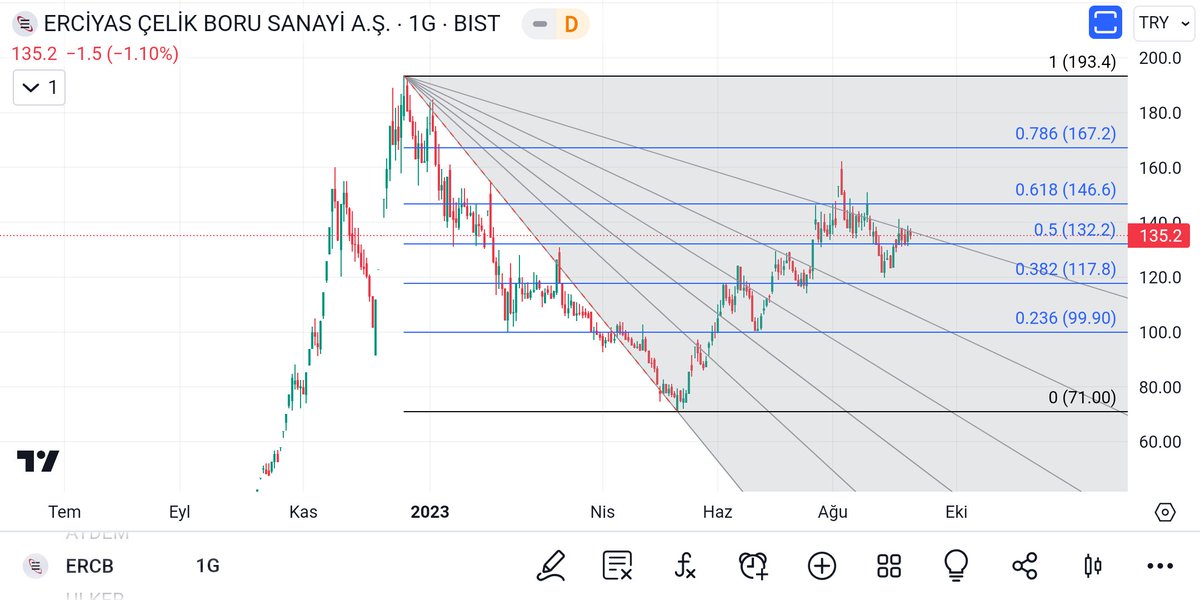Add a symbol using the plus circle icon
Screen dimensions: 1200x600
822,566
